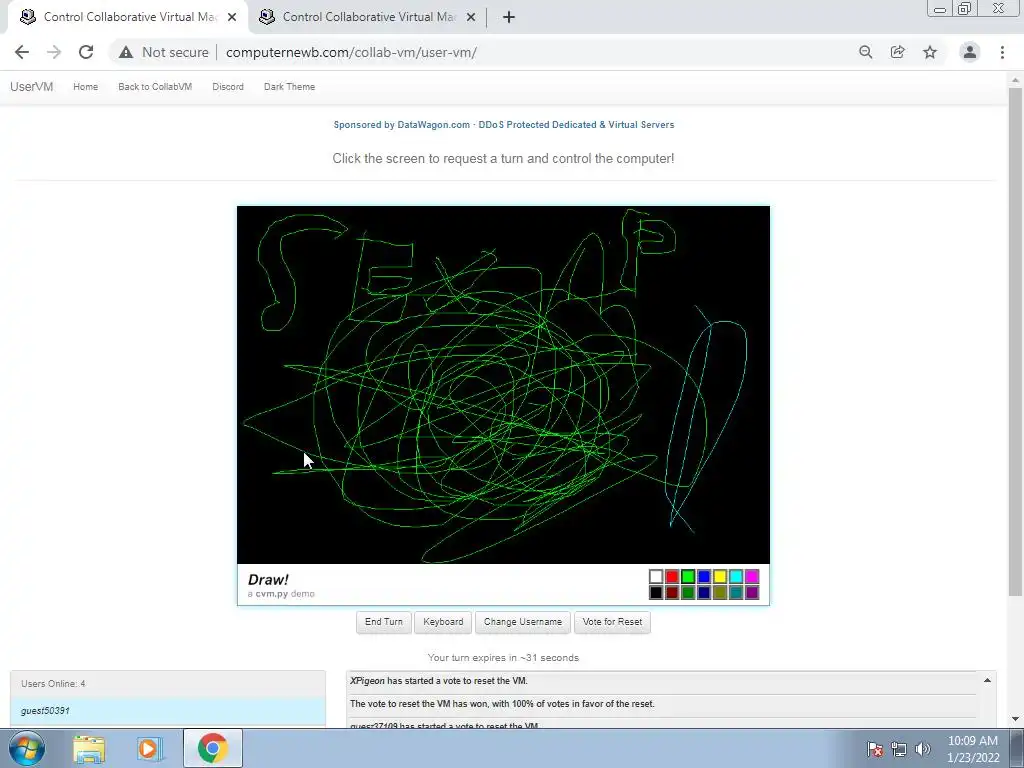Viewport: 1024px width, 768px height.
Task: Reload the page with the refresh icon
Action: pyautogui.click(x=86, y=52)
